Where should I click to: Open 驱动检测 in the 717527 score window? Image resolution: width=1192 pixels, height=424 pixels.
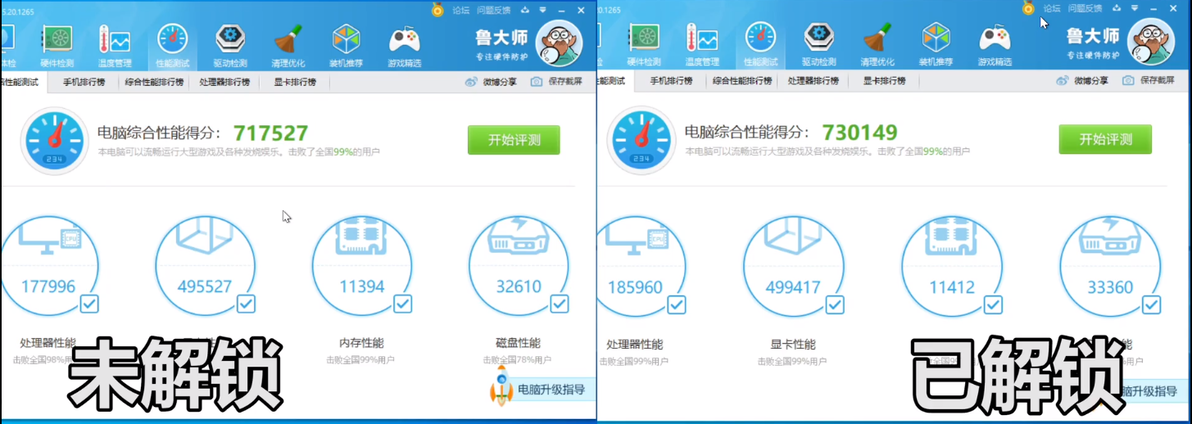click(230, 46)
